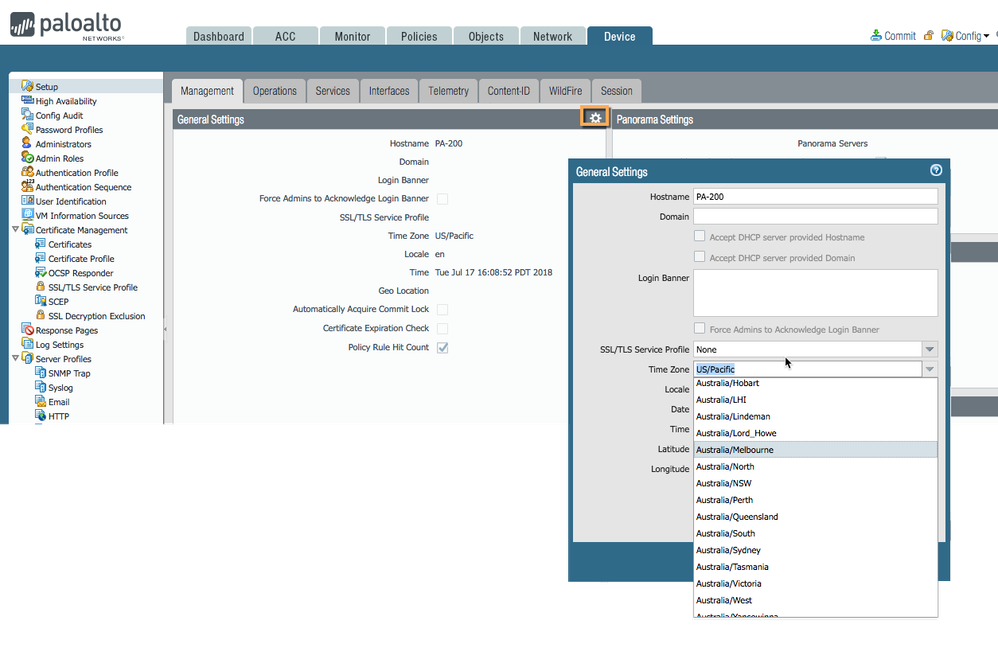Open the ACC tab

click(x=285, y=36)
